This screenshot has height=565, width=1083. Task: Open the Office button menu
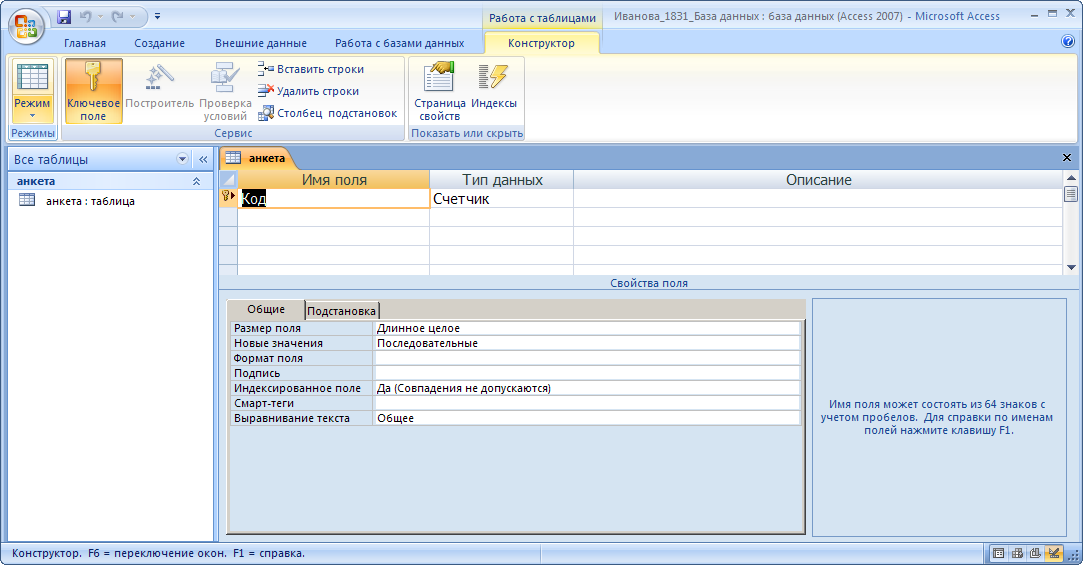pyautogui.click(x=26, y=26)
